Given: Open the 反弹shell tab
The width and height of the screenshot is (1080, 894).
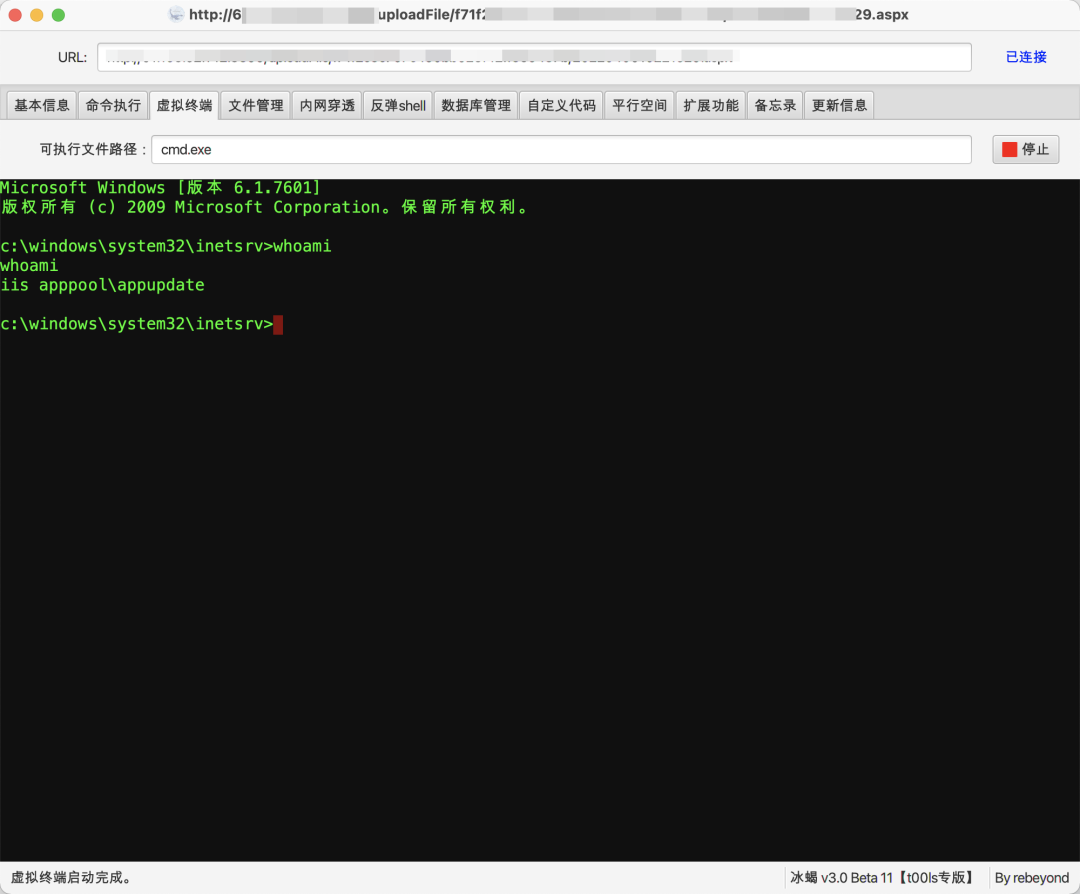Looking at the screenshot, I should 397,104.
